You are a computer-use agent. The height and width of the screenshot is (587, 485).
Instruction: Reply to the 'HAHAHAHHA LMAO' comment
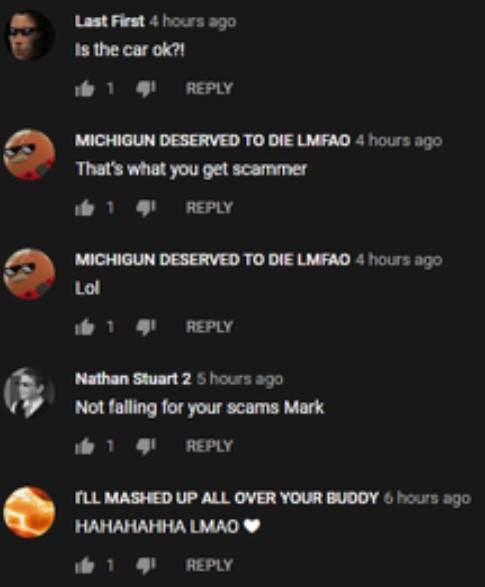[209, 565]
